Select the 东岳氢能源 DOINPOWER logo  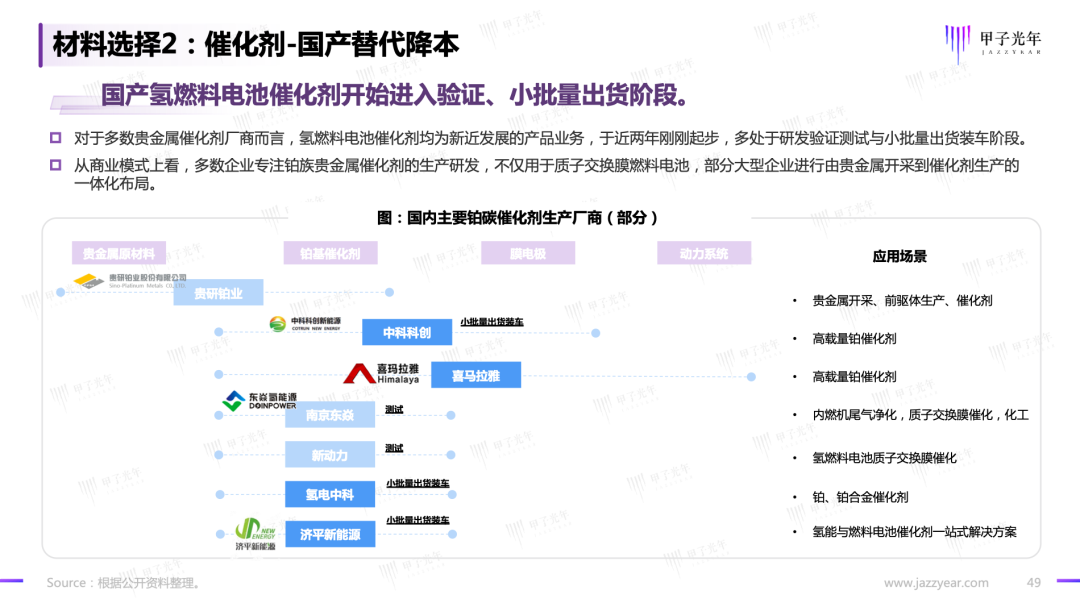(259, 401)
